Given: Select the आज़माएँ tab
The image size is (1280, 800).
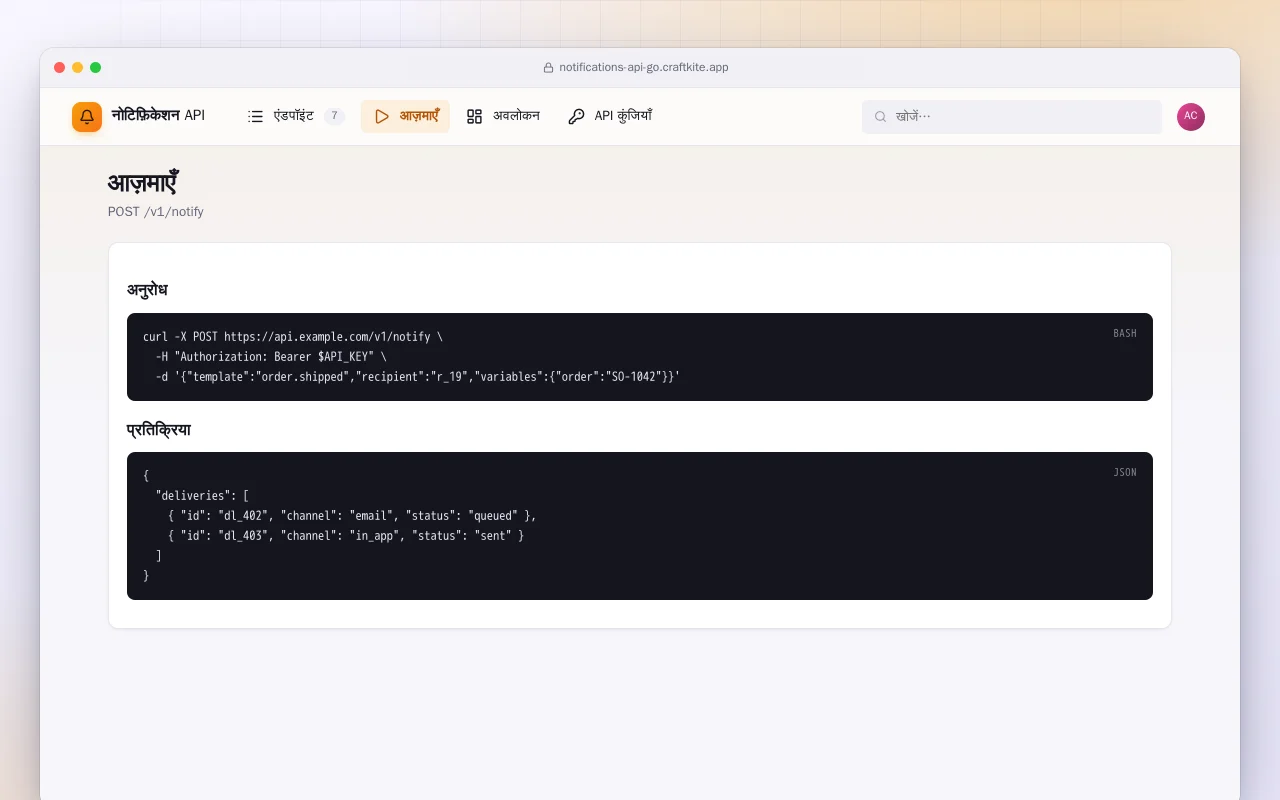Looking at the screenshot, I should 405,116.
